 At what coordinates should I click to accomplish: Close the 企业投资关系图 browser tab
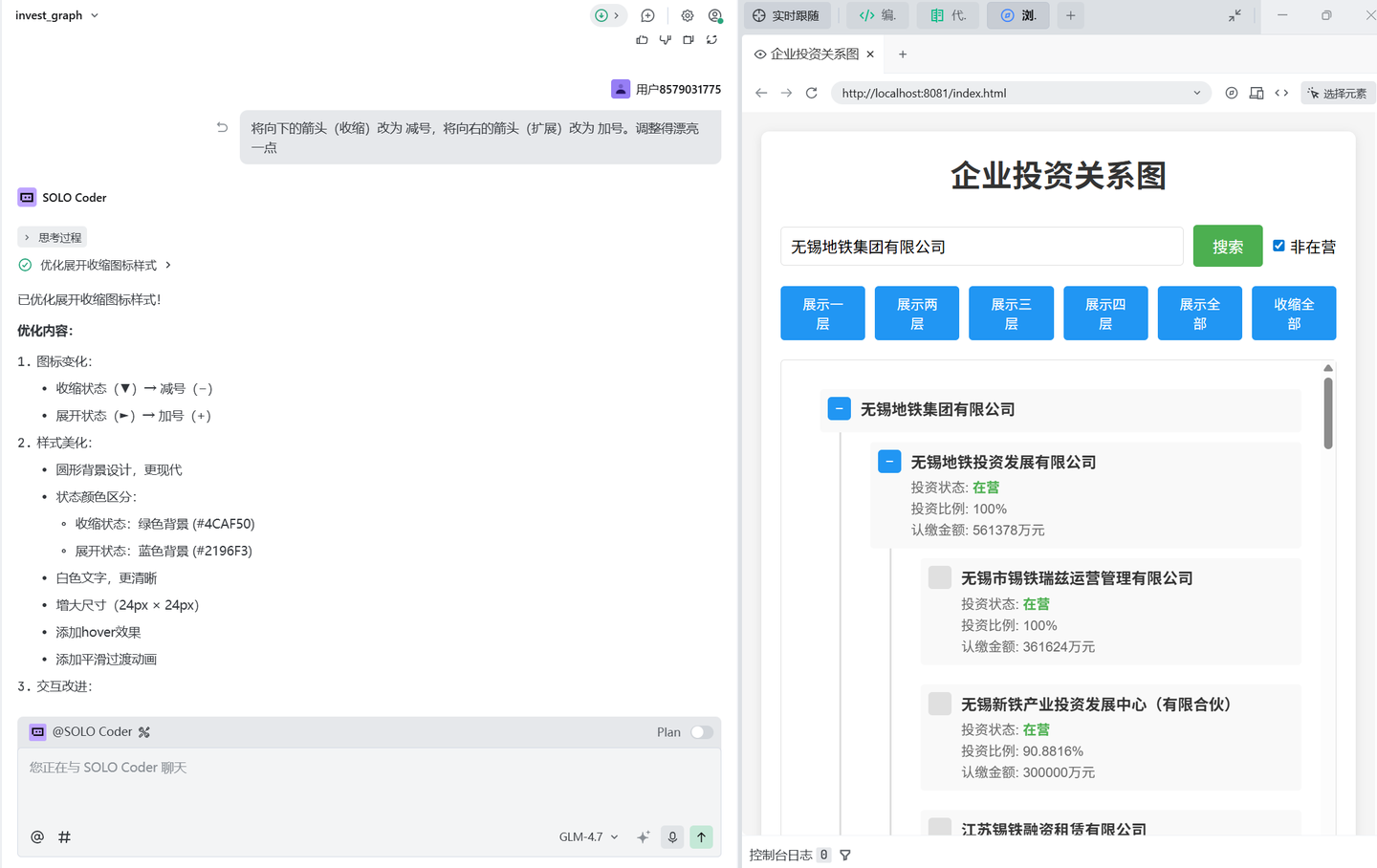[x=870, y=54]
